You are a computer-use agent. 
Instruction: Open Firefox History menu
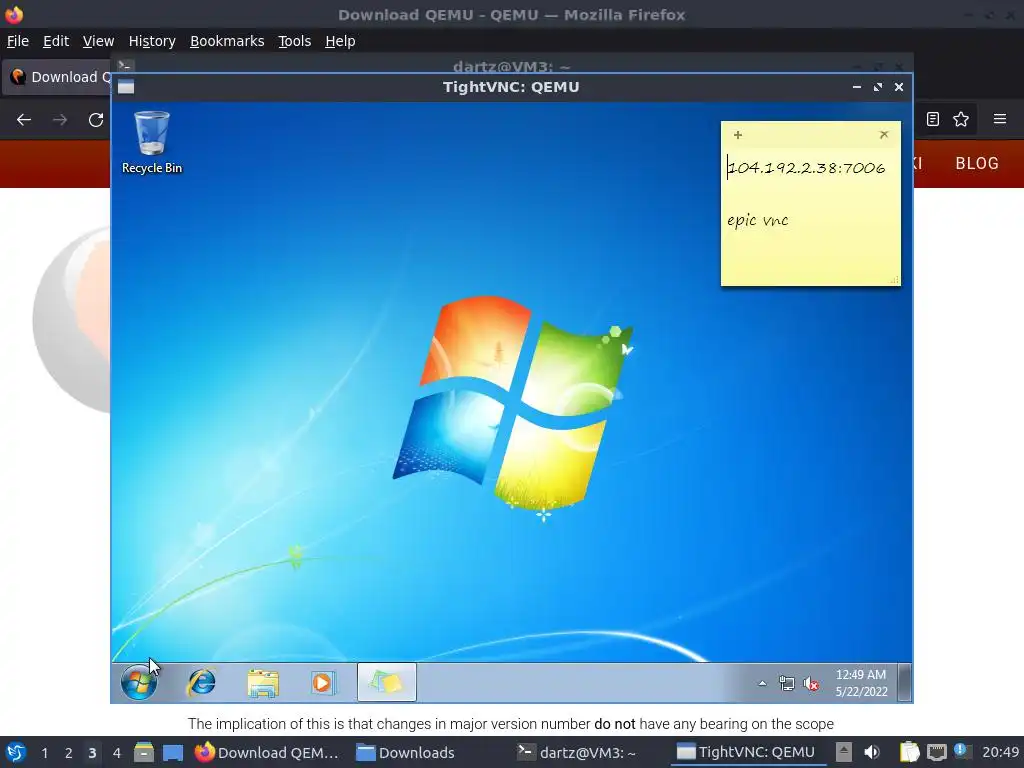click(x=152, y=41)
